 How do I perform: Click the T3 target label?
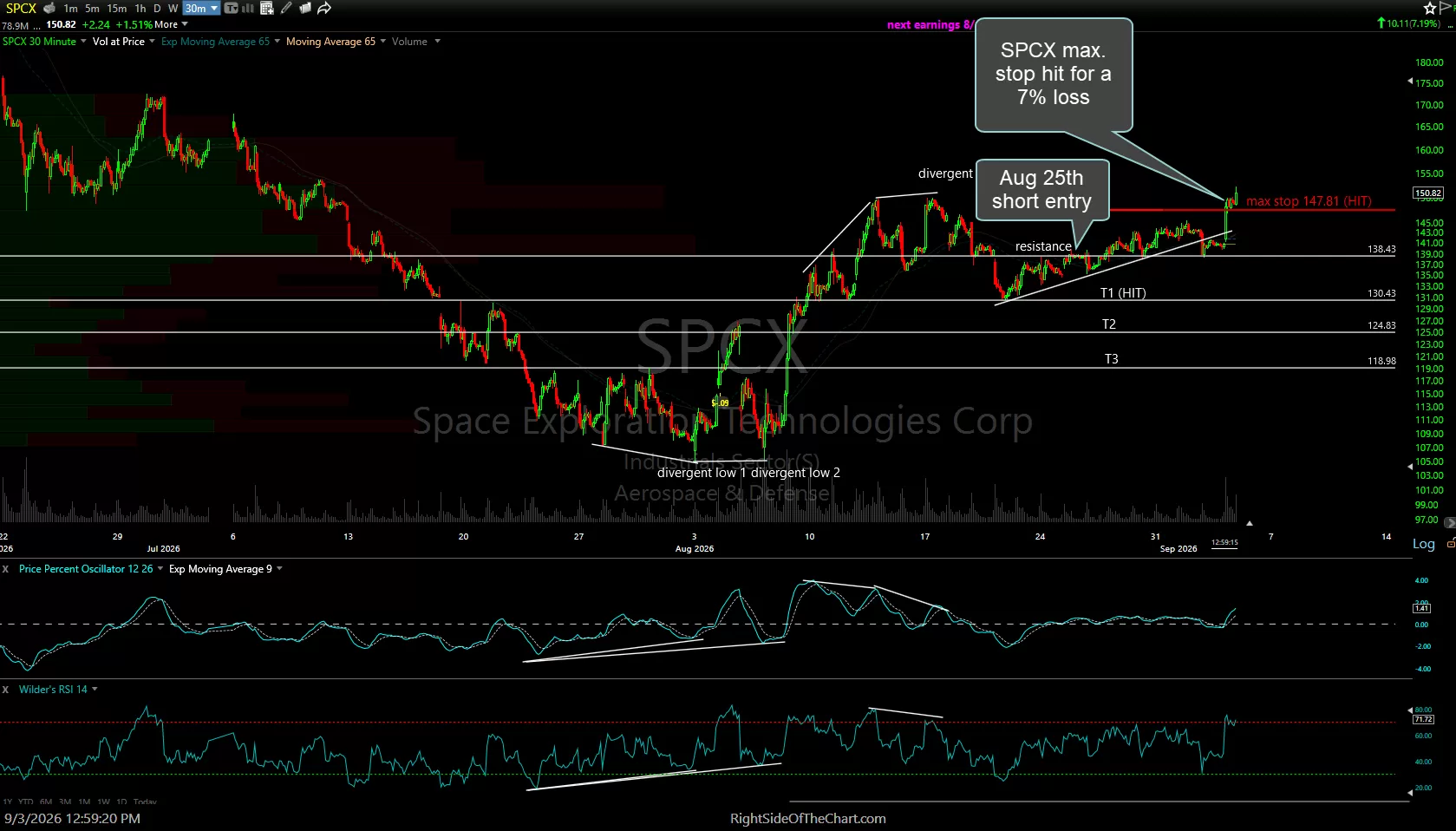pos(1111,359)
